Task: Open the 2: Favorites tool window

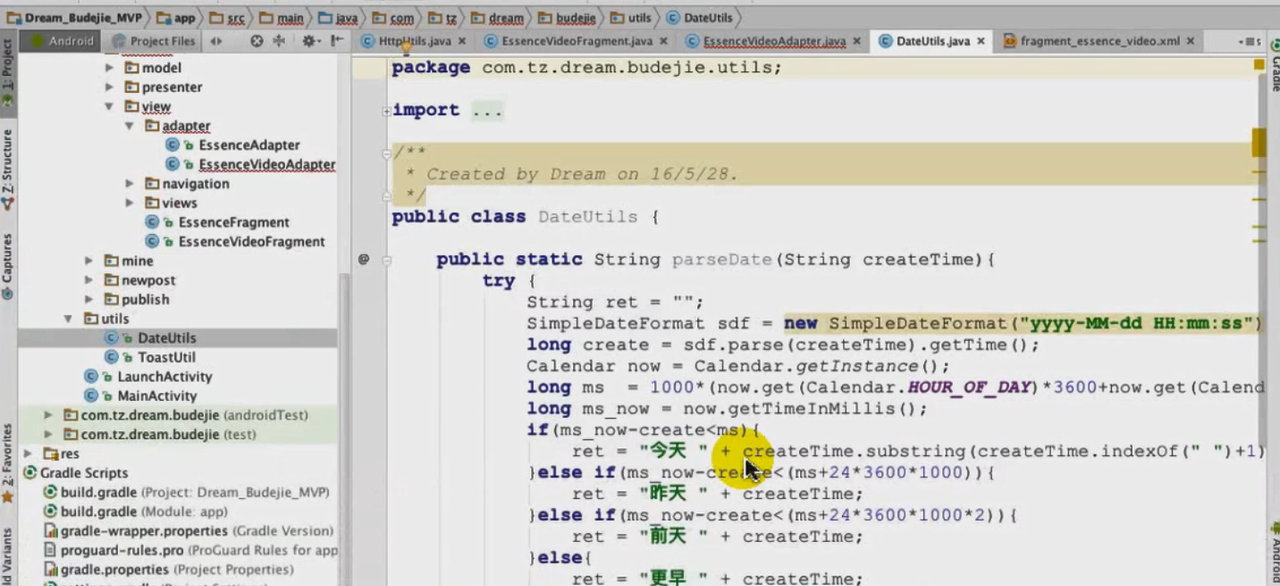Action: [x=8, y=462]
